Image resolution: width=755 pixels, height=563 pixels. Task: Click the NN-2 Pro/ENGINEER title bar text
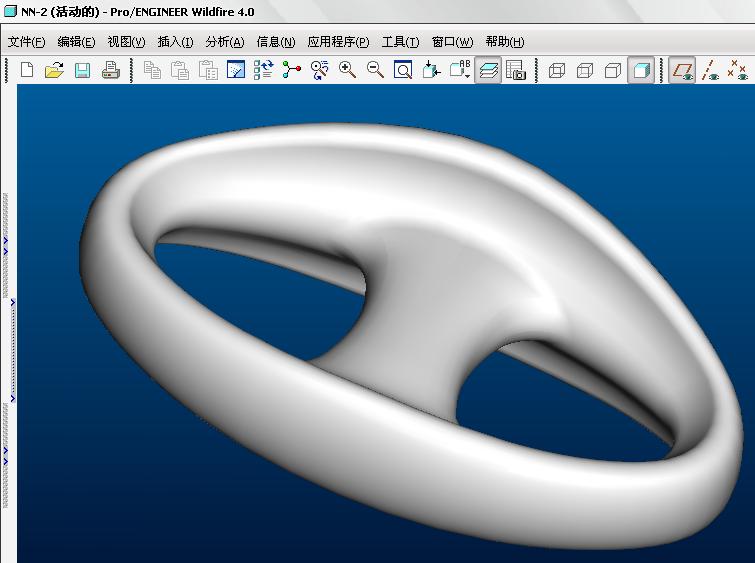(138, 12)
